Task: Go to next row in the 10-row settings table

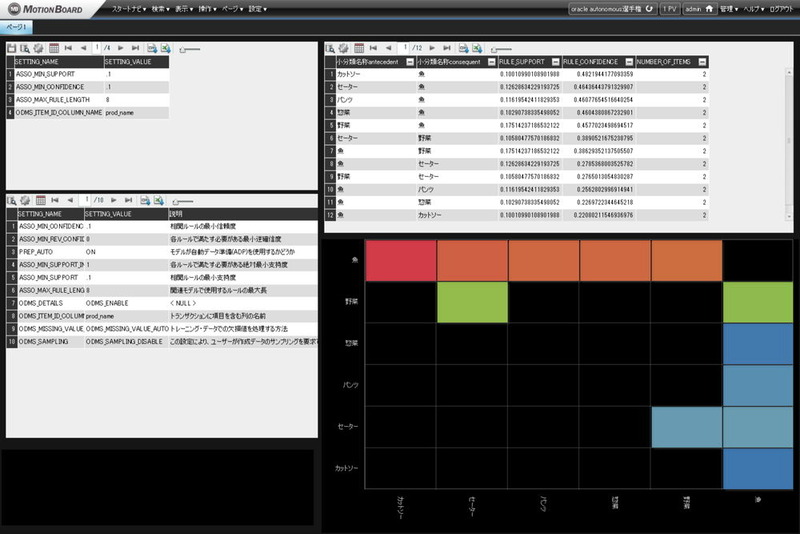Action: coord(114,200)
